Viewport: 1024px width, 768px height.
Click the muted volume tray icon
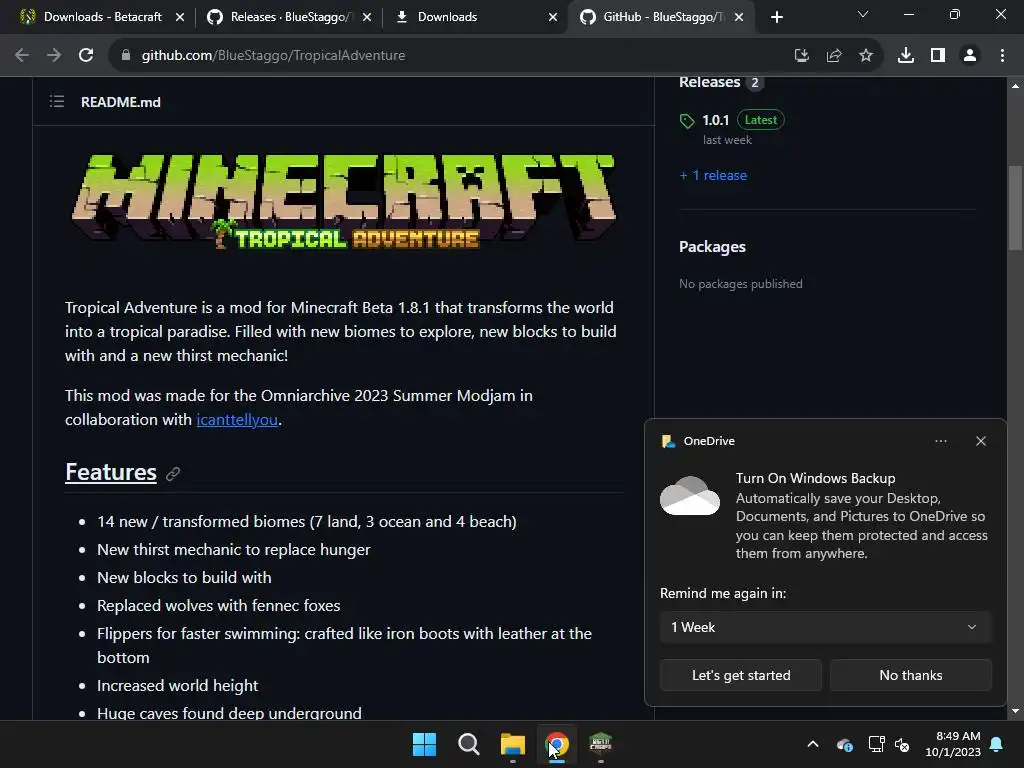(x=902, y=744)
